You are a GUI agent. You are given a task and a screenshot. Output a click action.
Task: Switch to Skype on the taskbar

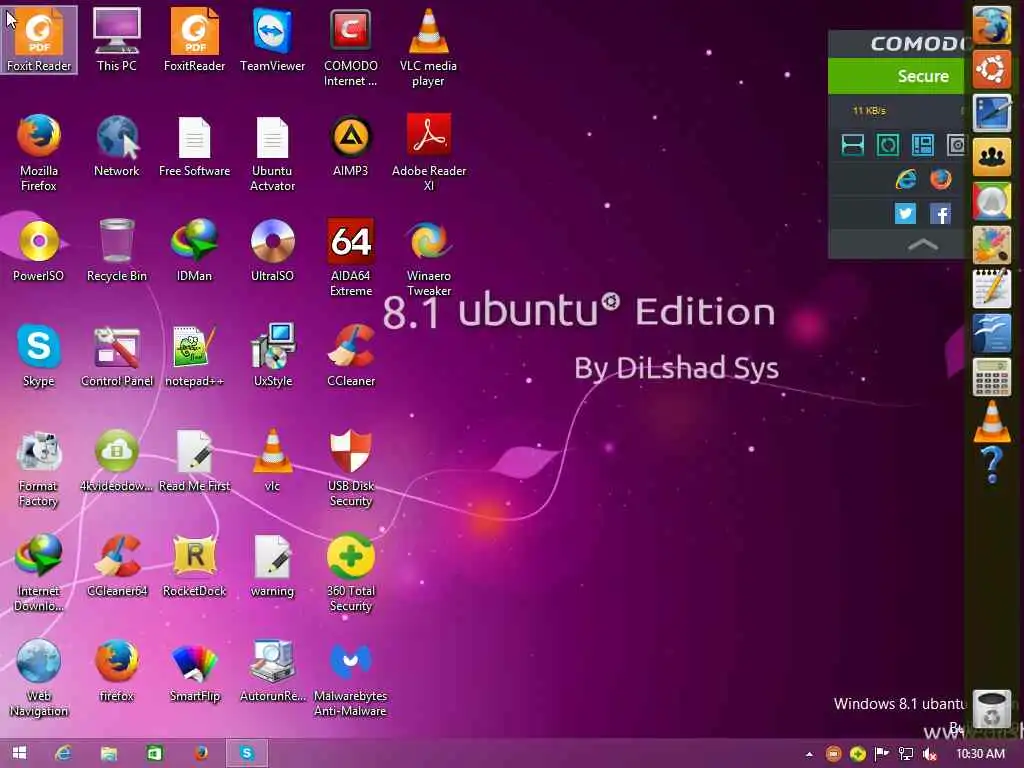click(246, 753)
